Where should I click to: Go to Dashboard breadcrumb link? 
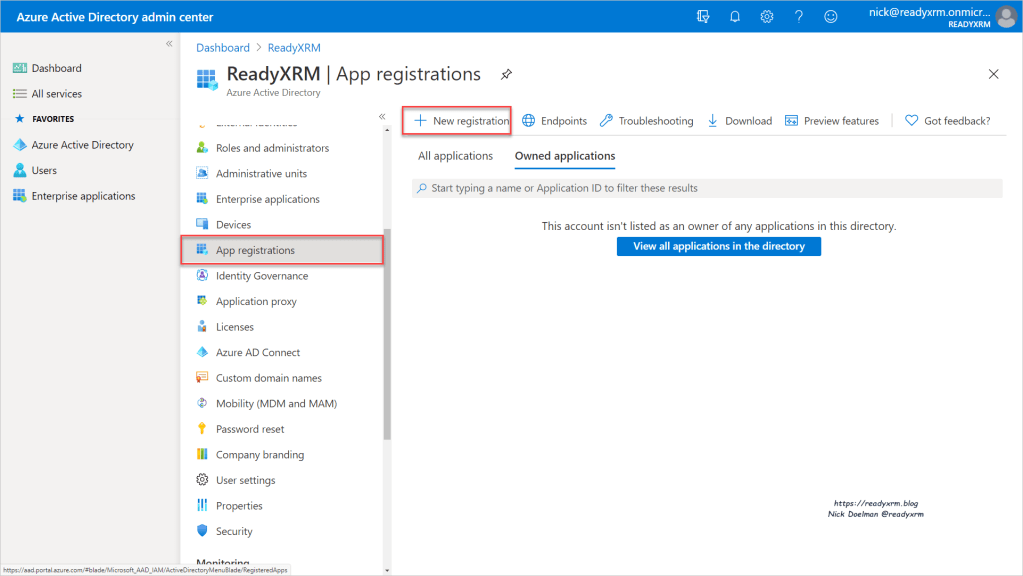223,48
